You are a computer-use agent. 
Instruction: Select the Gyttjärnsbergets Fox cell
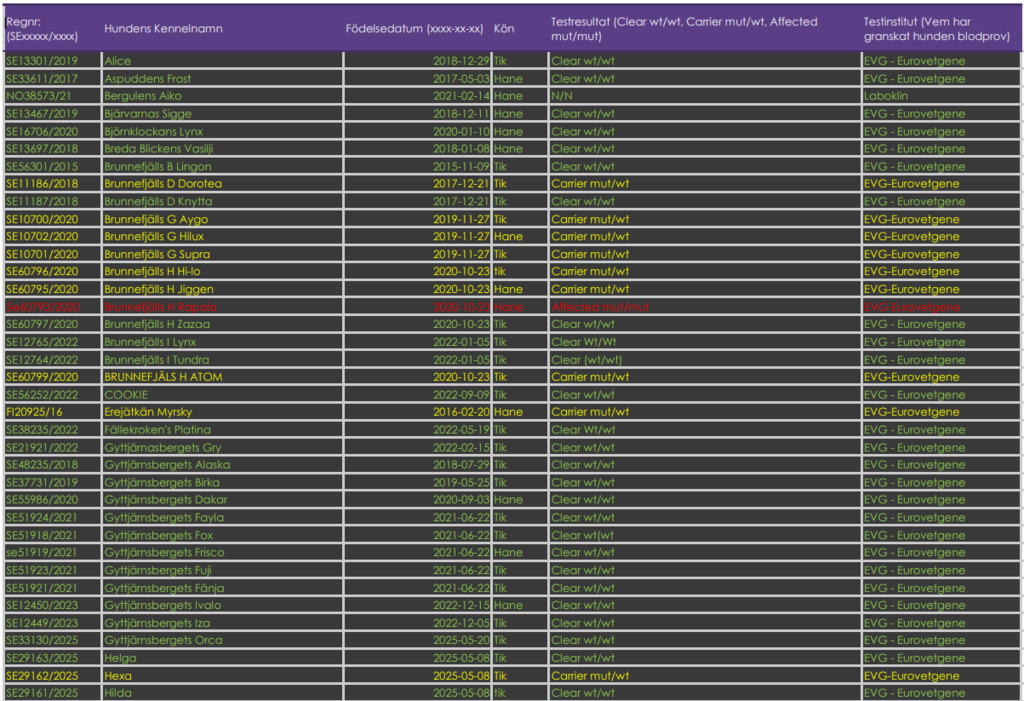pyautogui.click(x=222, y=534)
